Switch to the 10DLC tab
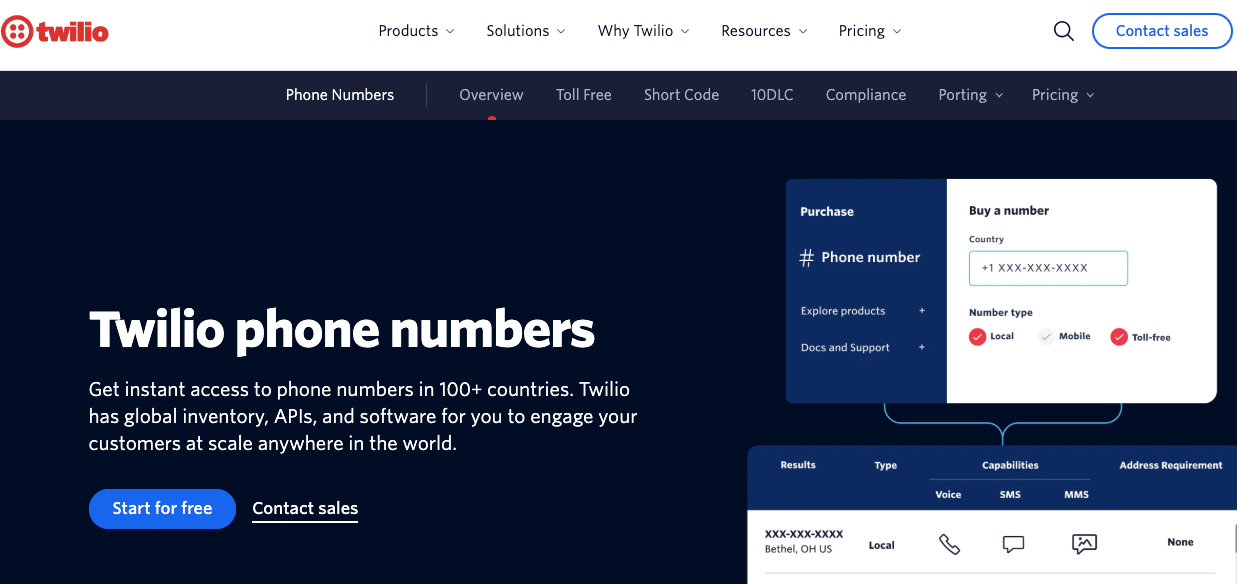 (x=772, y=94)
